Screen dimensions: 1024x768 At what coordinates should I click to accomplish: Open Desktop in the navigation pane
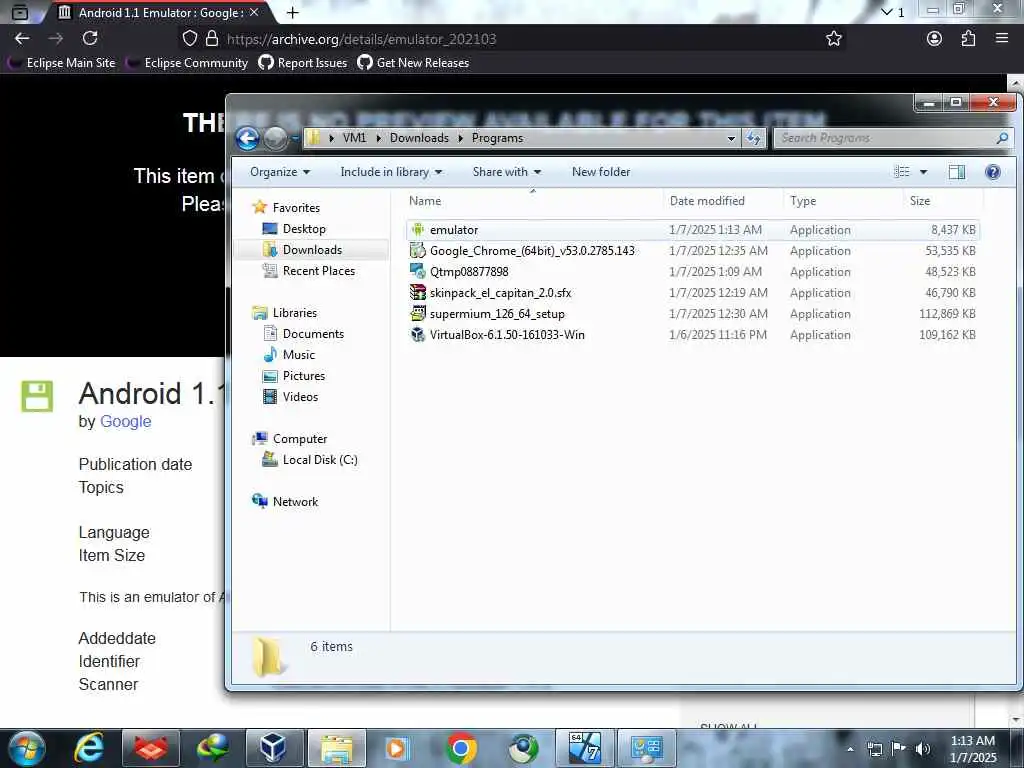pos(304,229)
